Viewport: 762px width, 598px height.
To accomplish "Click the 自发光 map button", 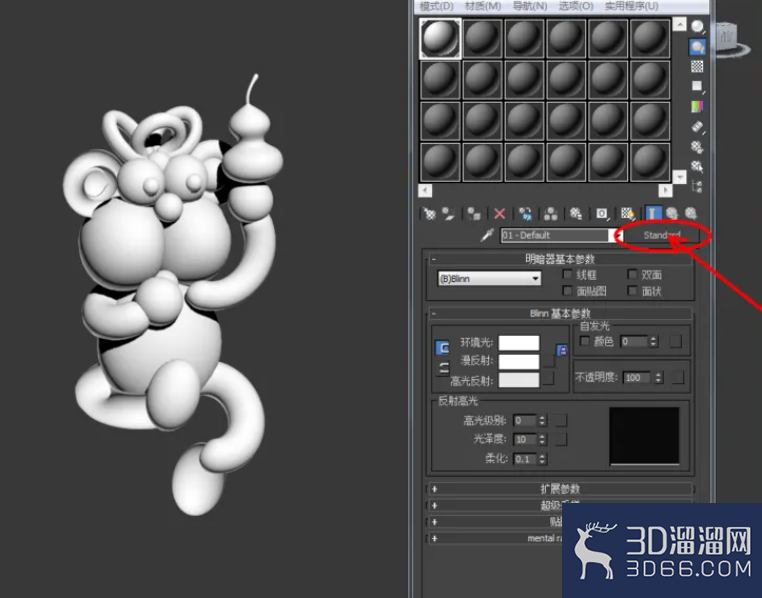I will (x=675, y=342).
